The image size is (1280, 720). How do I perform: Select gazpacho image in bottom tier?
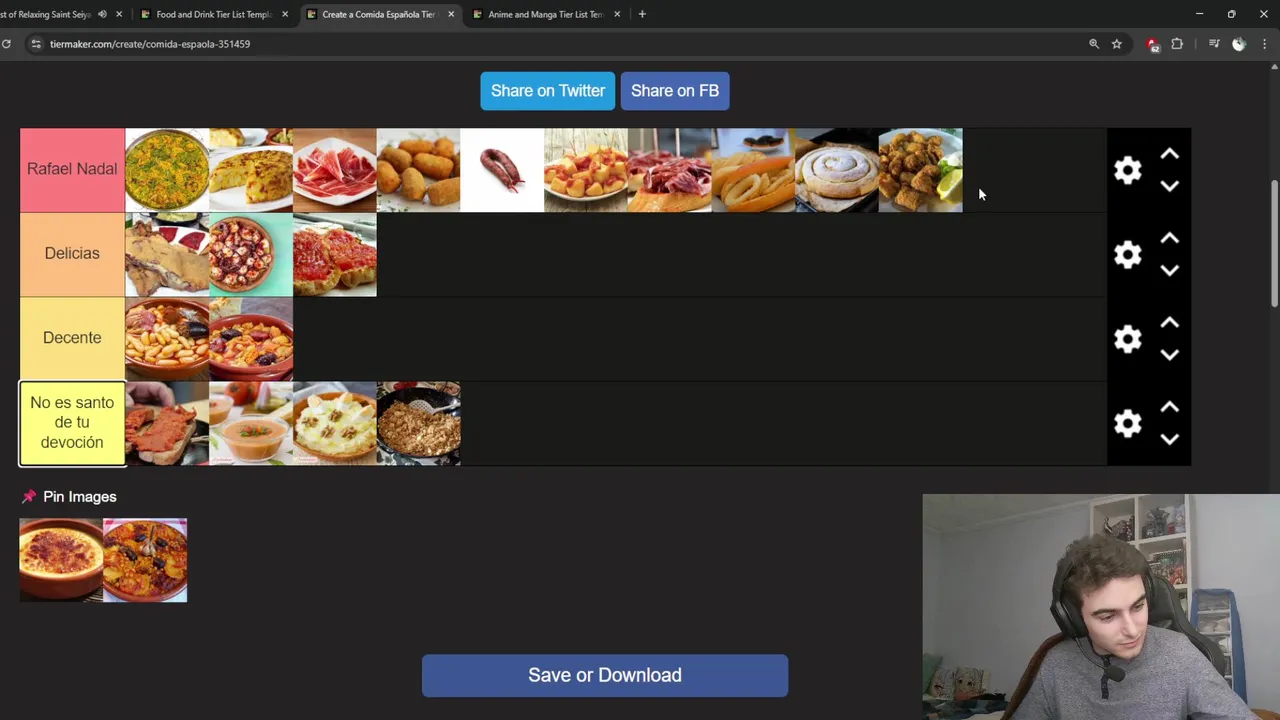click(251, 423)
